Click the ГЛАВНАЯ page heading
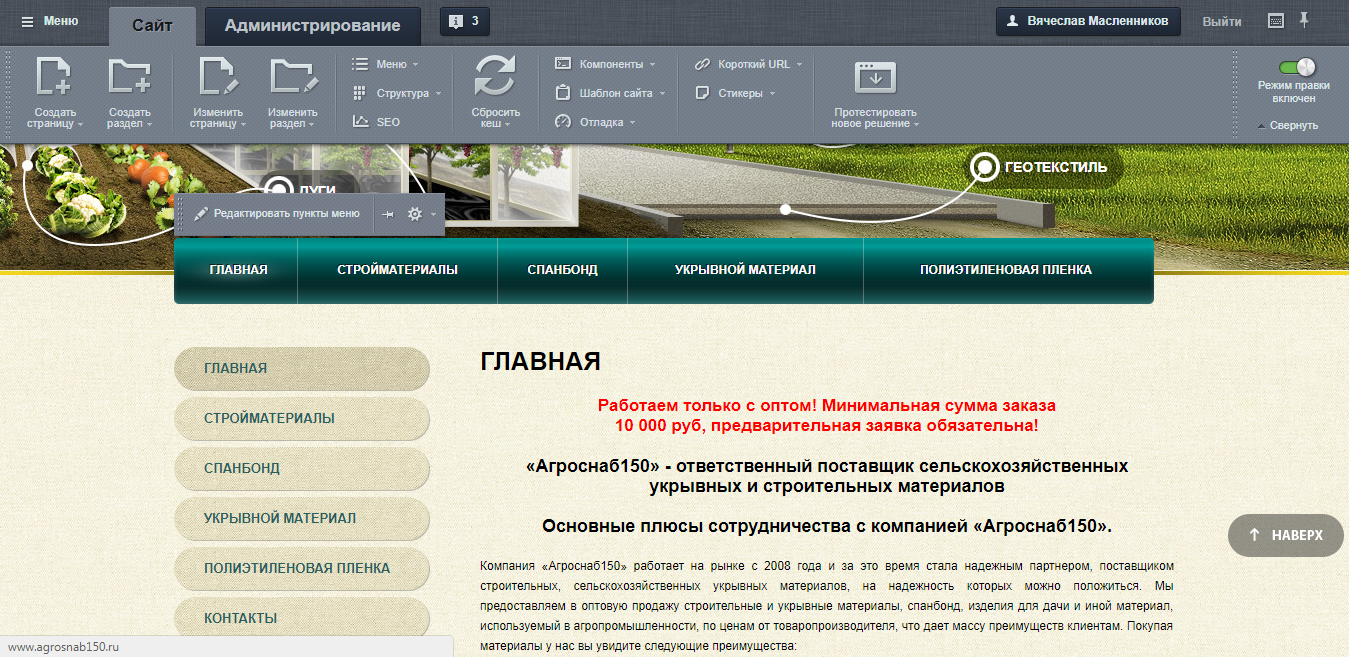The height and width of the screenshot is (657, 1349). [x=540, y=361]
